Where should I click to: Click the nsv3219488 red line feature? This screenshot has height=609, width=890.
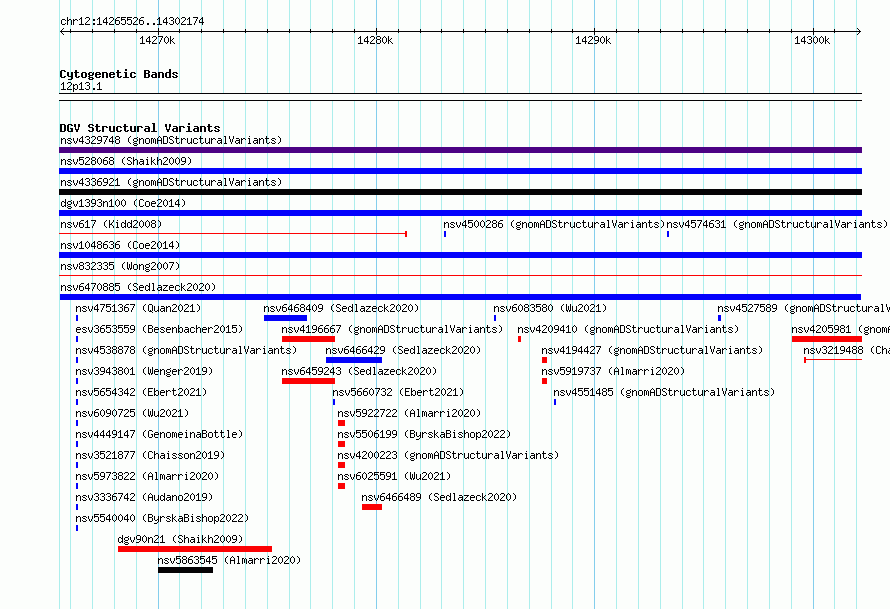[x=833, y=360]
